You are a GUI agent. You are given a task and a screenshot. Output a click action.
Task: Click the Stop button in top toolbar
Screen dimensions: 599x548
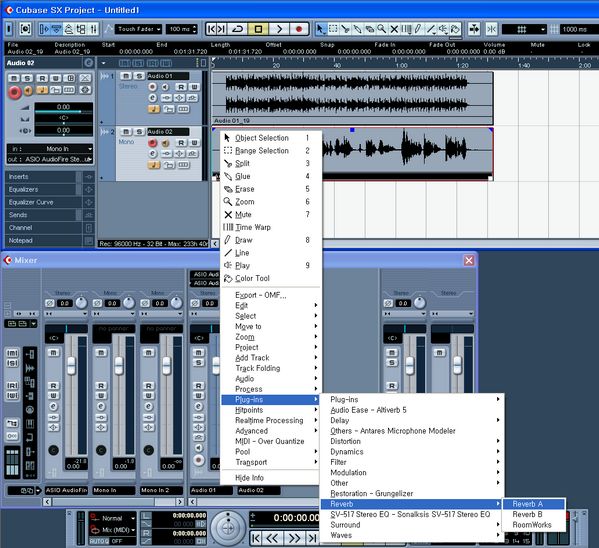click(x=258, y=29)
